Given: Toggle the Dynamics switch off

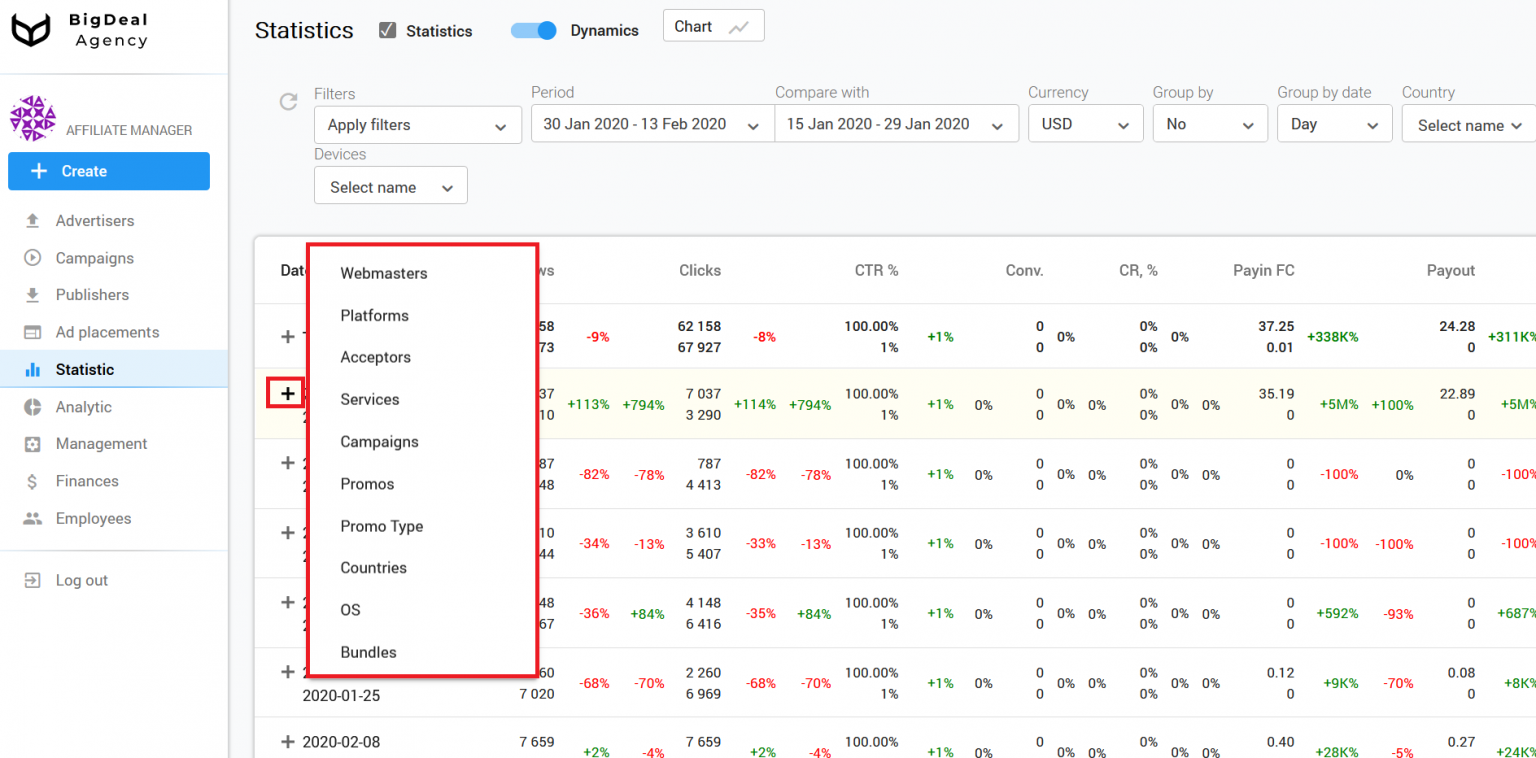Looking at the screenshot, I should tap(533, 31).
